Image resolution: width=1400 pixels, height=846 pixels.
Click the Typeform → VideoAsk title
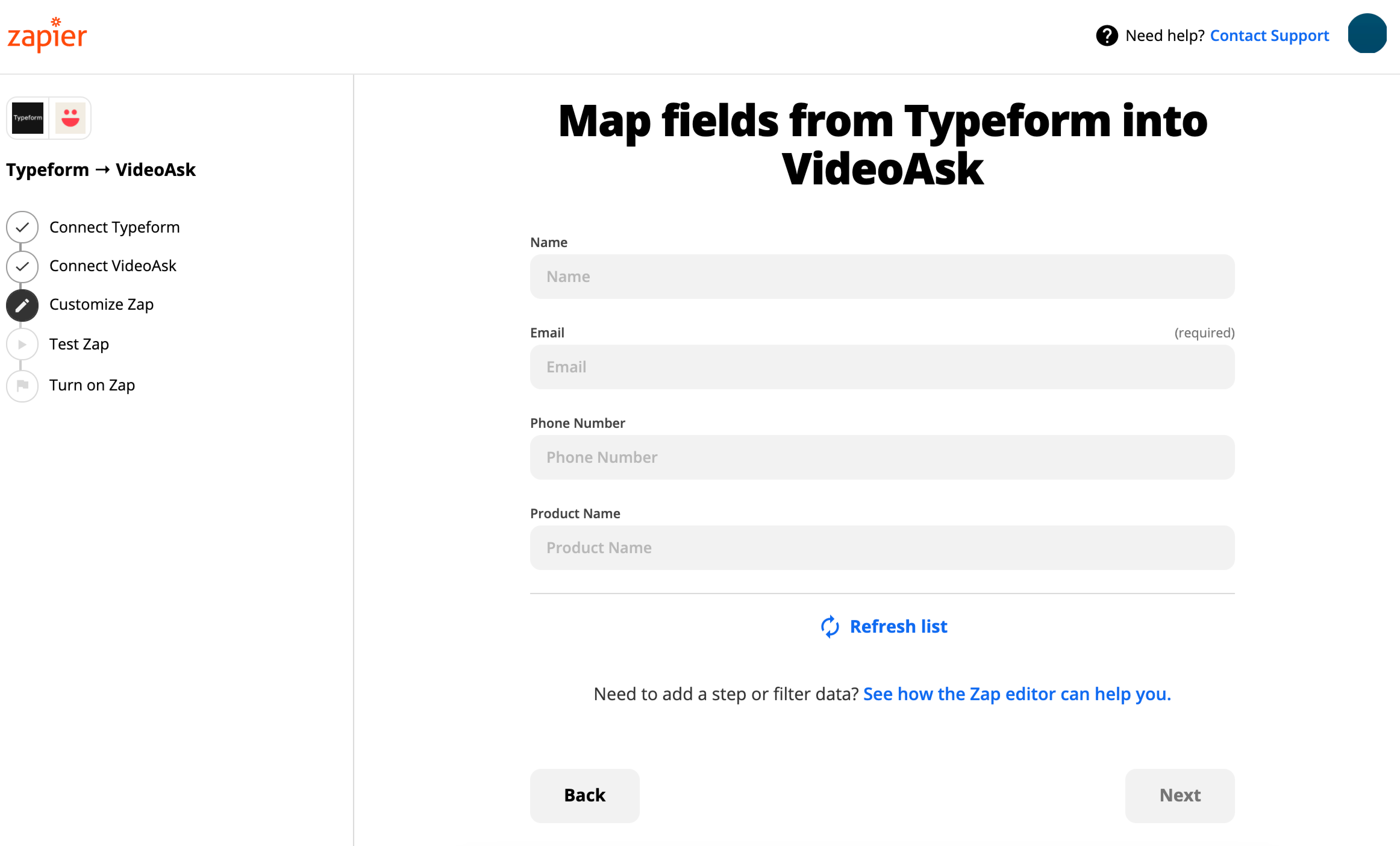point(101,169)
